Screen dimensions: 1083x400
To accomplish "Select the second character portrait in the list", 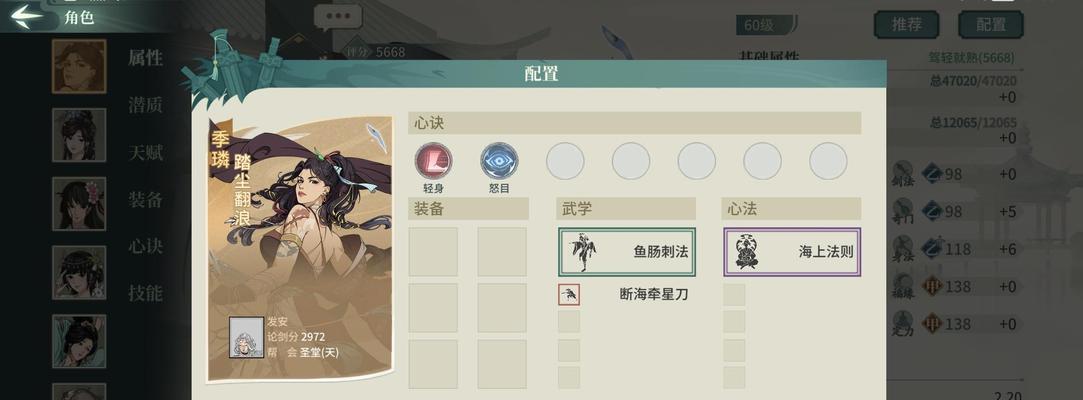I will pyautogui.click(x=79, y=135).
